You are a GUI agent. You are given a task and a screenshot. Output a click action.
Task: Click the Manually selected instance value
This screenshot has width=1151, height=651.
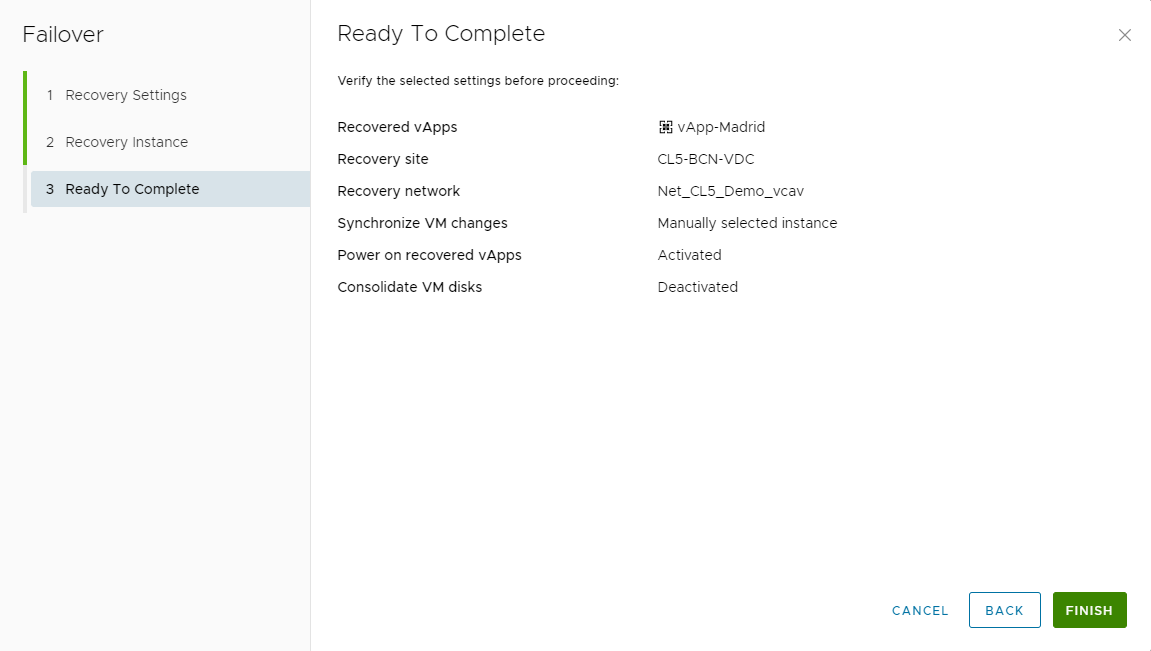tap(747, 223)
